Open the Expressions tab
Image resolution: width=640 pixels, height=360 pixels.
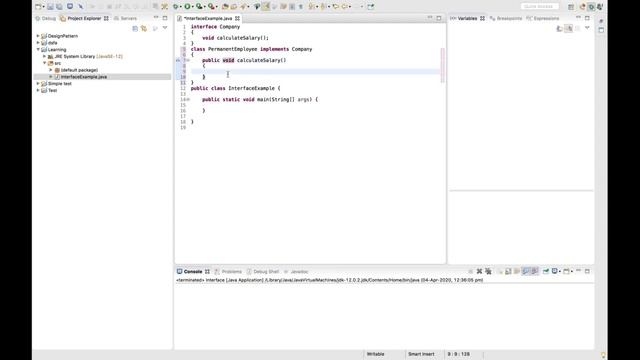(x=543, y=18)
